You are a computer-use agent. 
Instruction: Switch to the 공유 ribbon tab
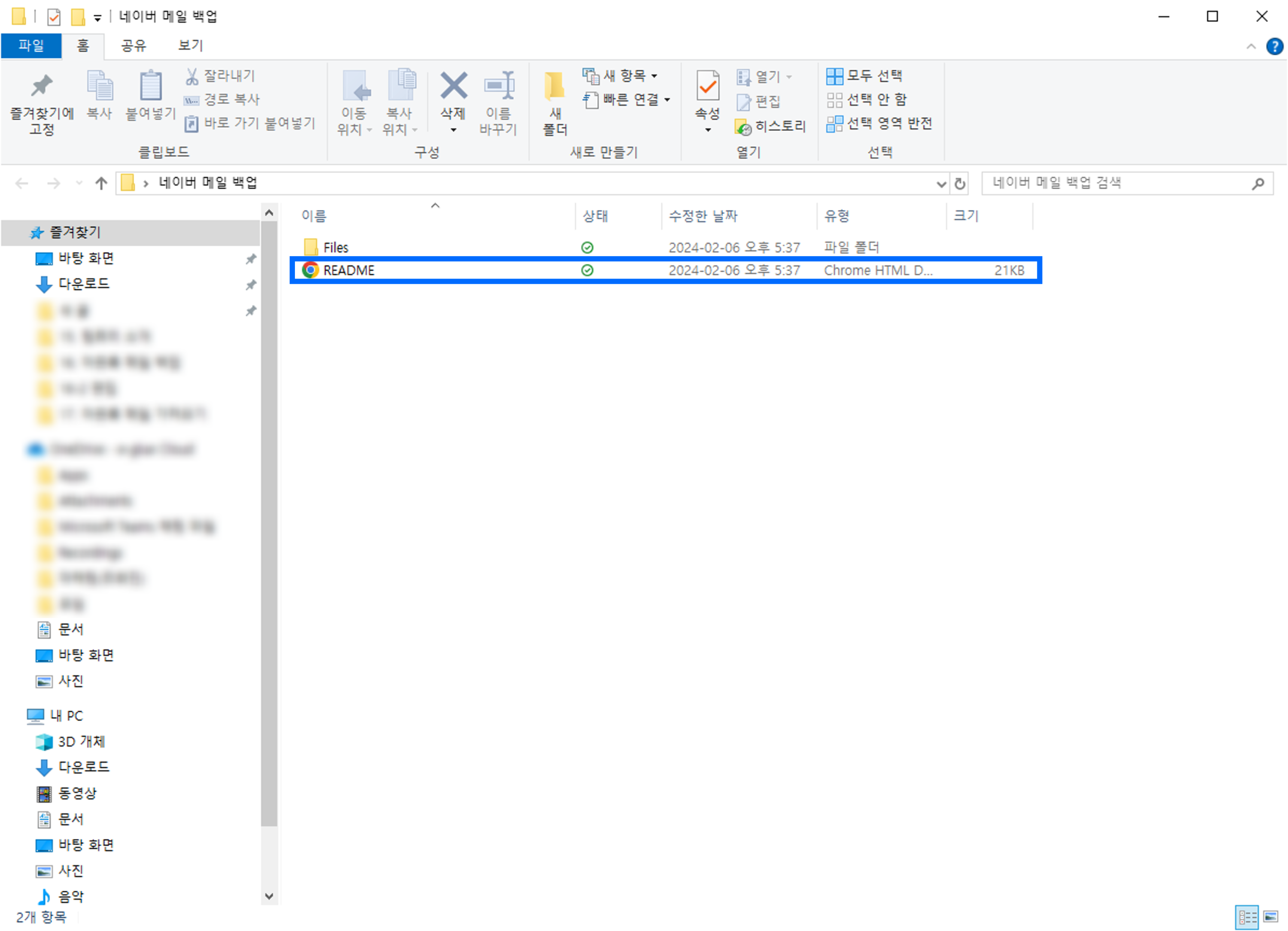coord(134,45)
